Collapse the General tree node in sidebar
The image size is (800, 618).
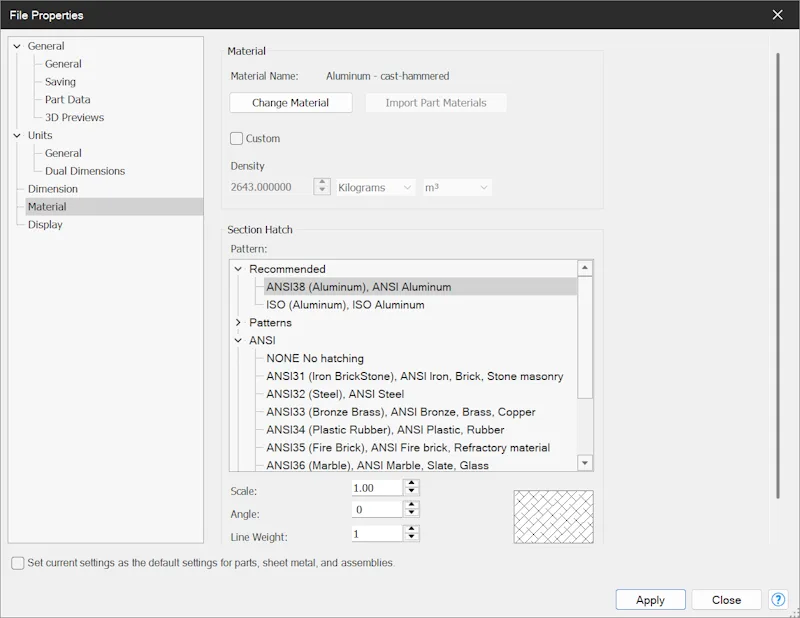[17, 46]
